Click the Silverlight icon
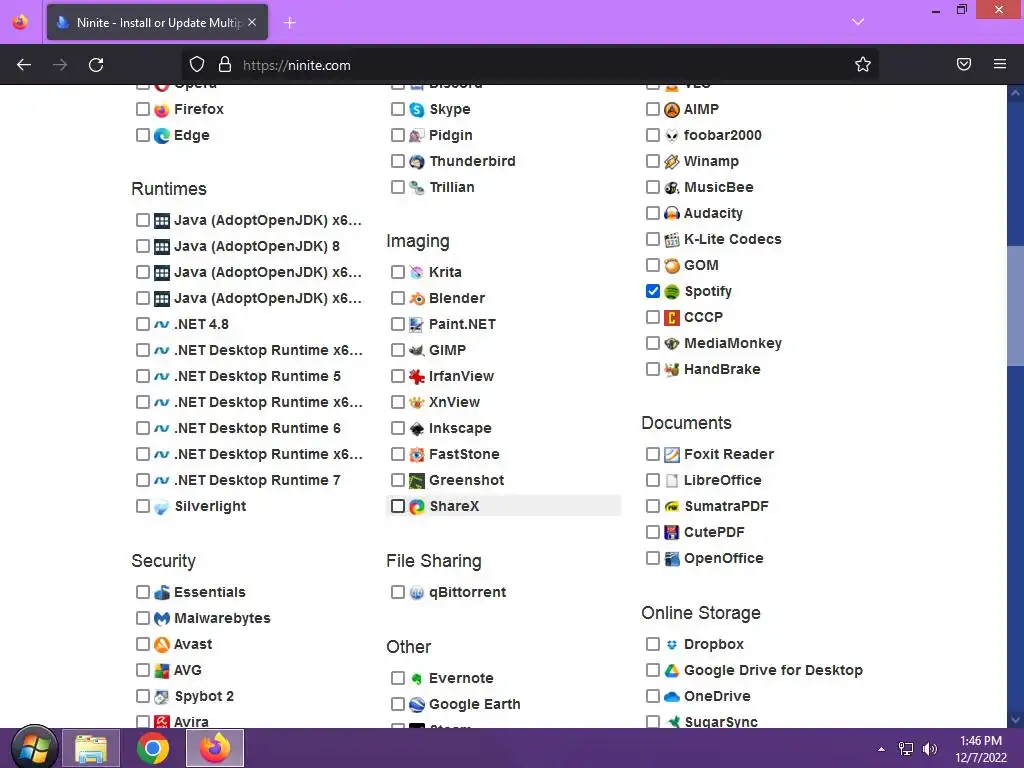 161,507
